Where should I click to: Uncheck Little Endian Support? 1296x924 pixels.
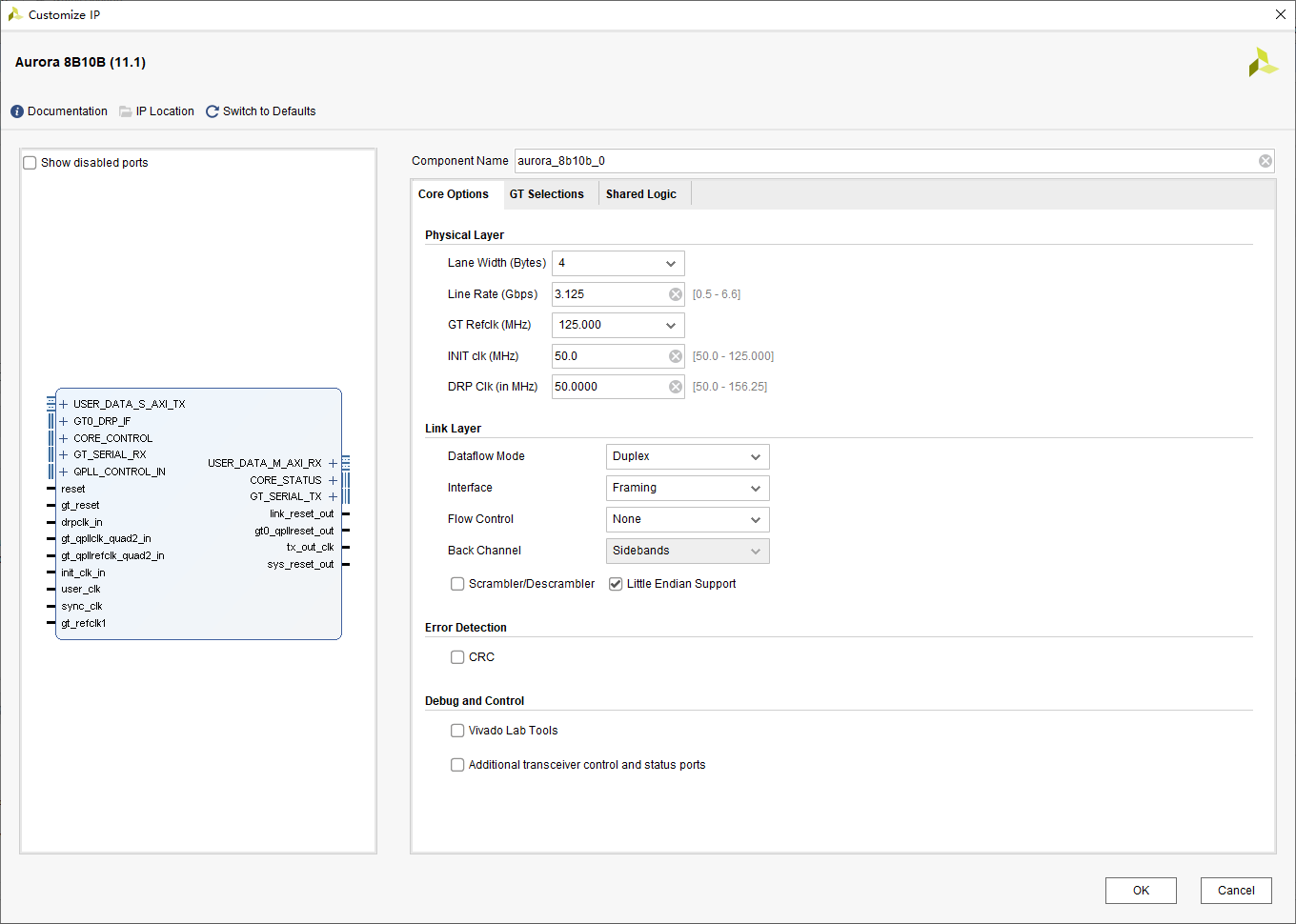(x=616, y=584)
